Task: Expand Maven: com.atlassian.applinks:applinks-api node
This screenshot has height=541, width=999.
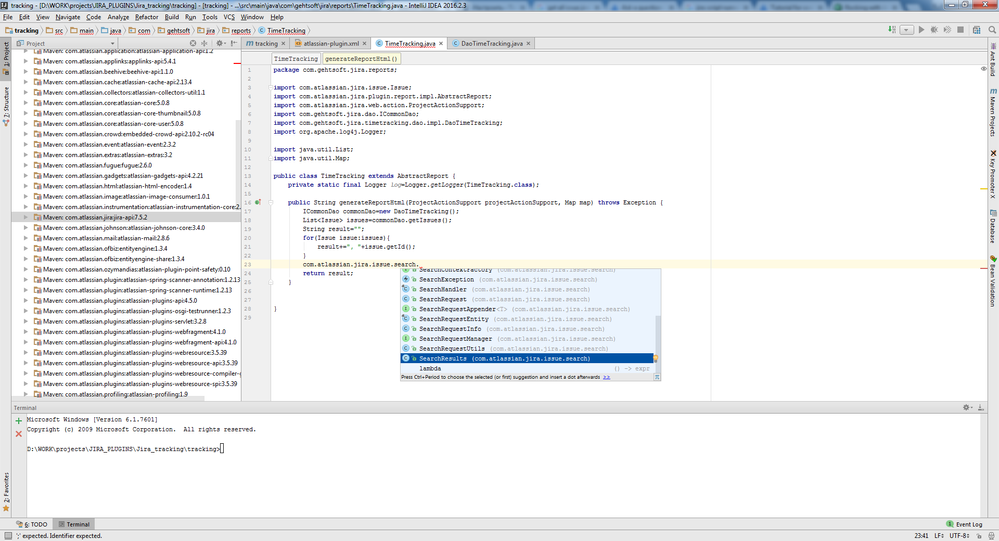Action: [25, 61]
